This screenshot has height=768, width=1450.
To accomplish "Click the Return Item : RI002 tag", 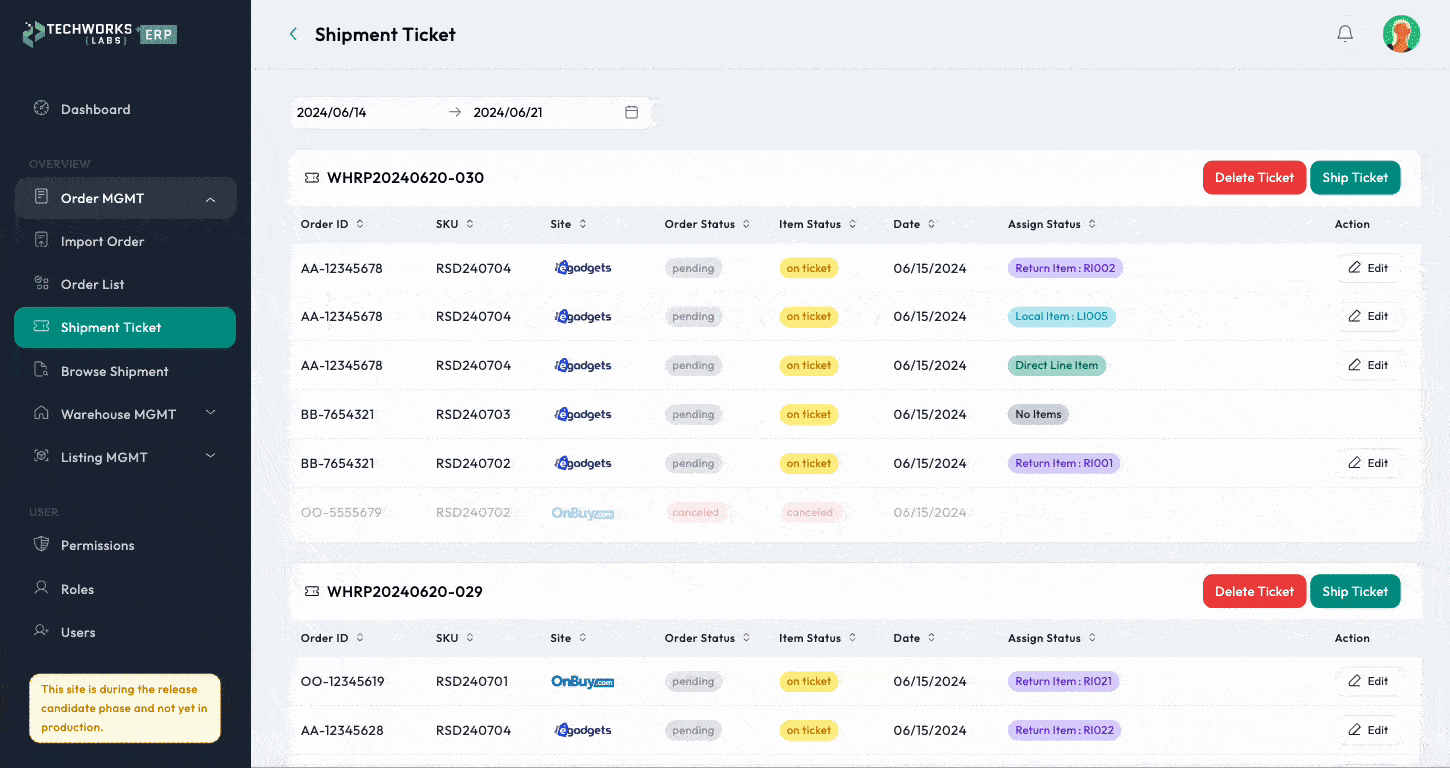I will pos(1065,268).
